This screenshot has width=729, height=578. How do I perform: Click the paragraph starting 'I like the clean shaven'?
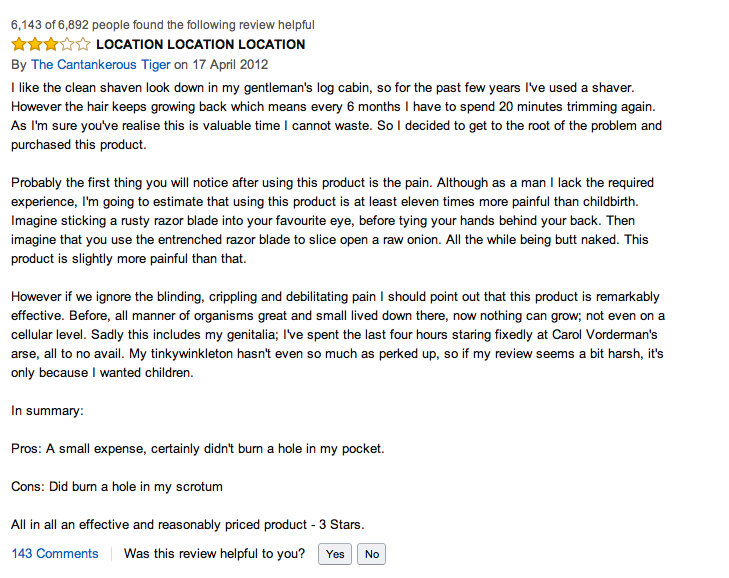click(x=337, y=116)
